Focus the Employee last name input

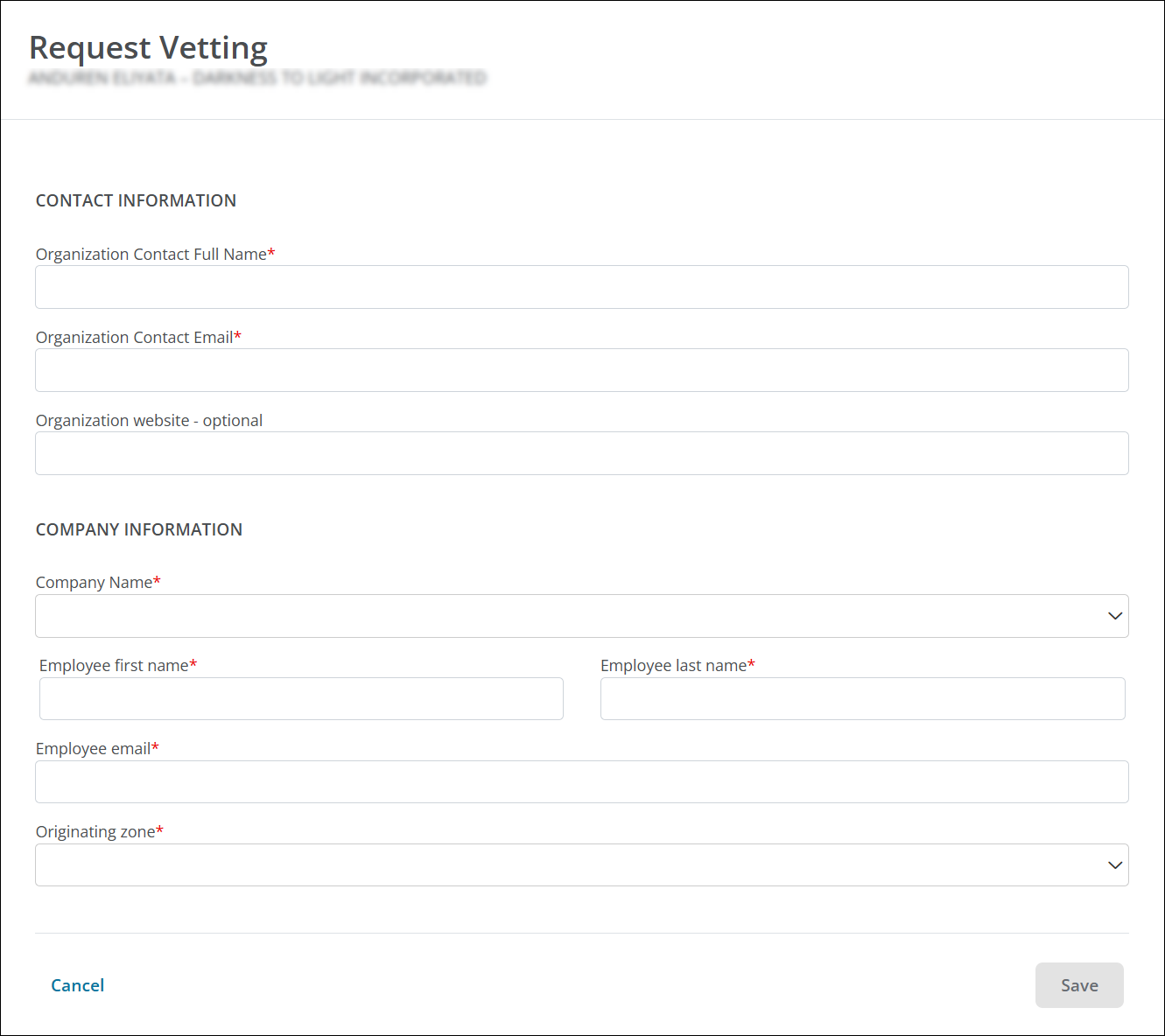pos(862,699)
